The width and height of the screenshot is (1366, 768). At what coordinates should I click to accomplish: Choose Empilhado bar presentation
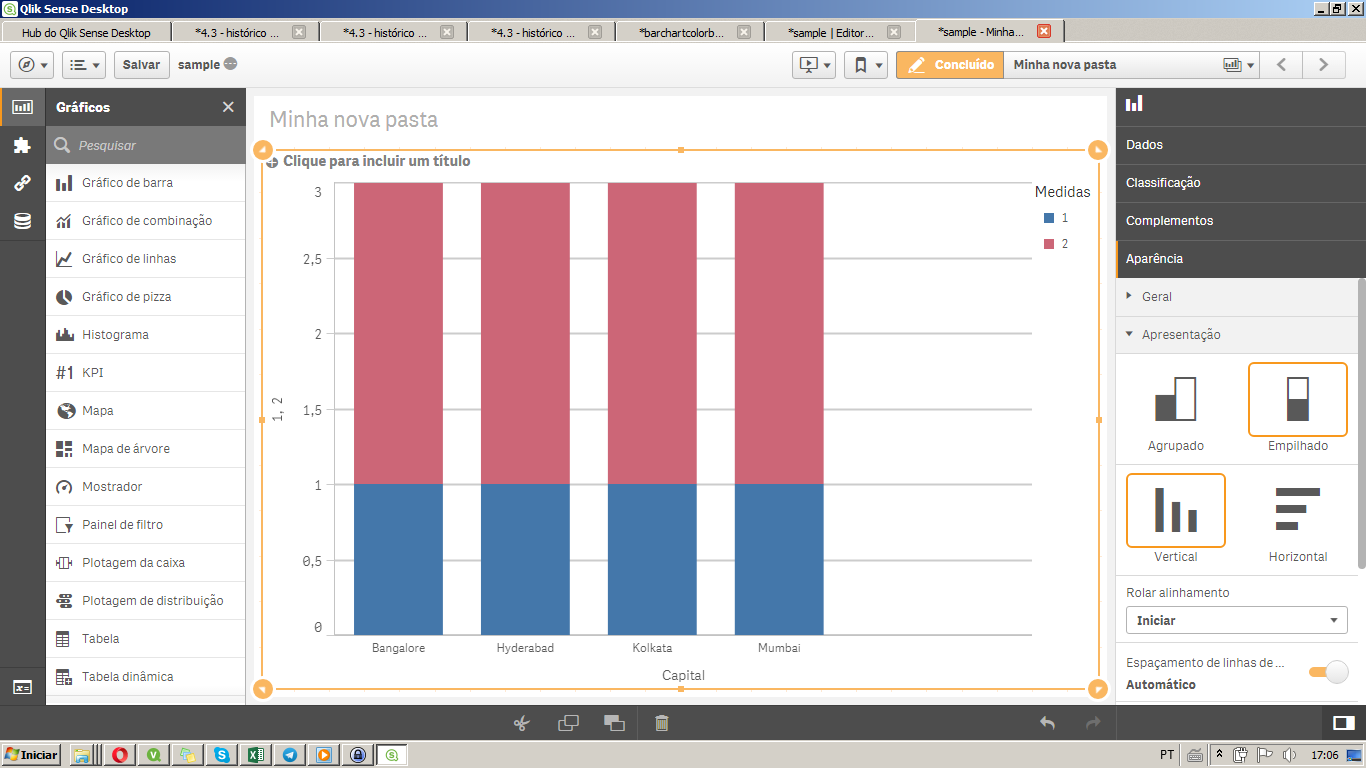(x=1298, y=409)
